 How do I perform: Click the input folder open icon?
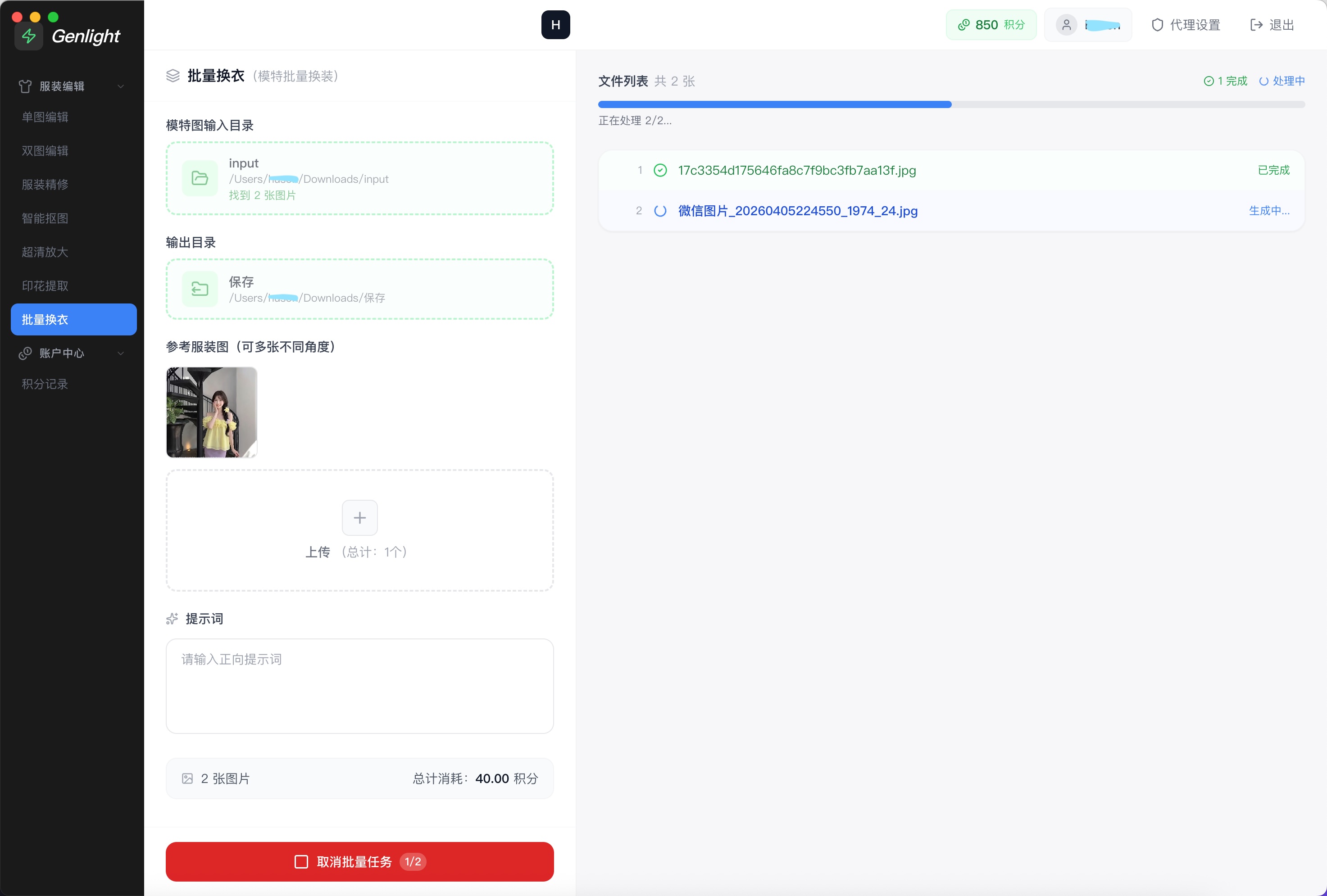[200, 179]
